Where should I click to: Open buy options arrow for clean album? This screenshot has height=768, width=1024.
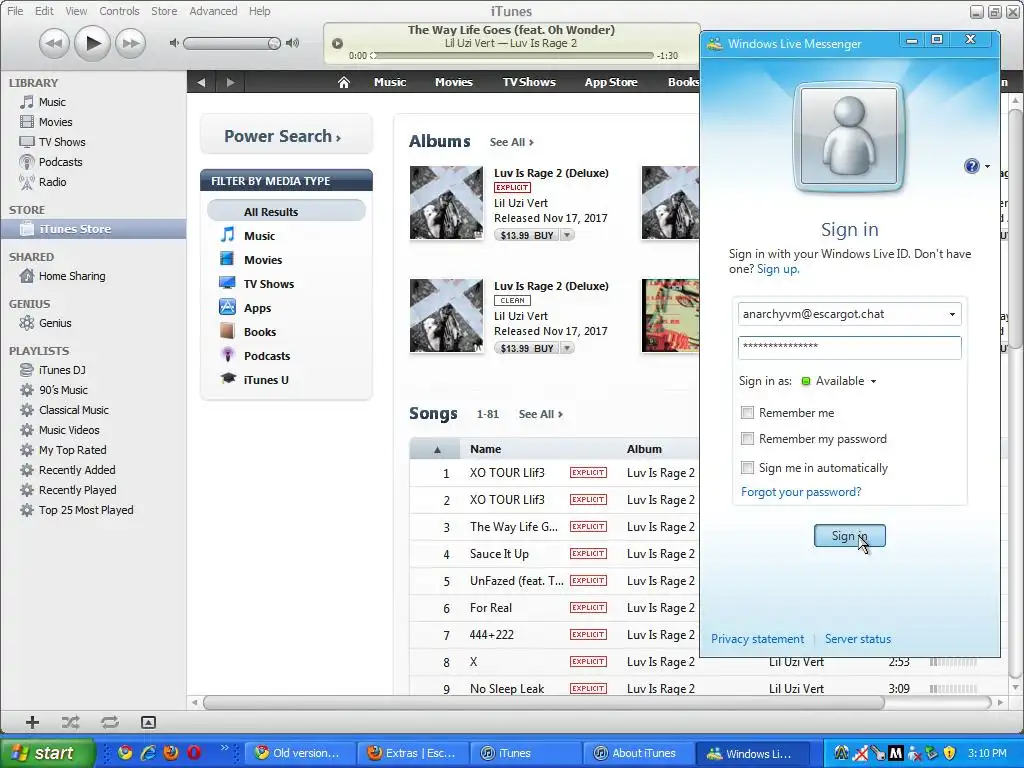coord(567,349)
